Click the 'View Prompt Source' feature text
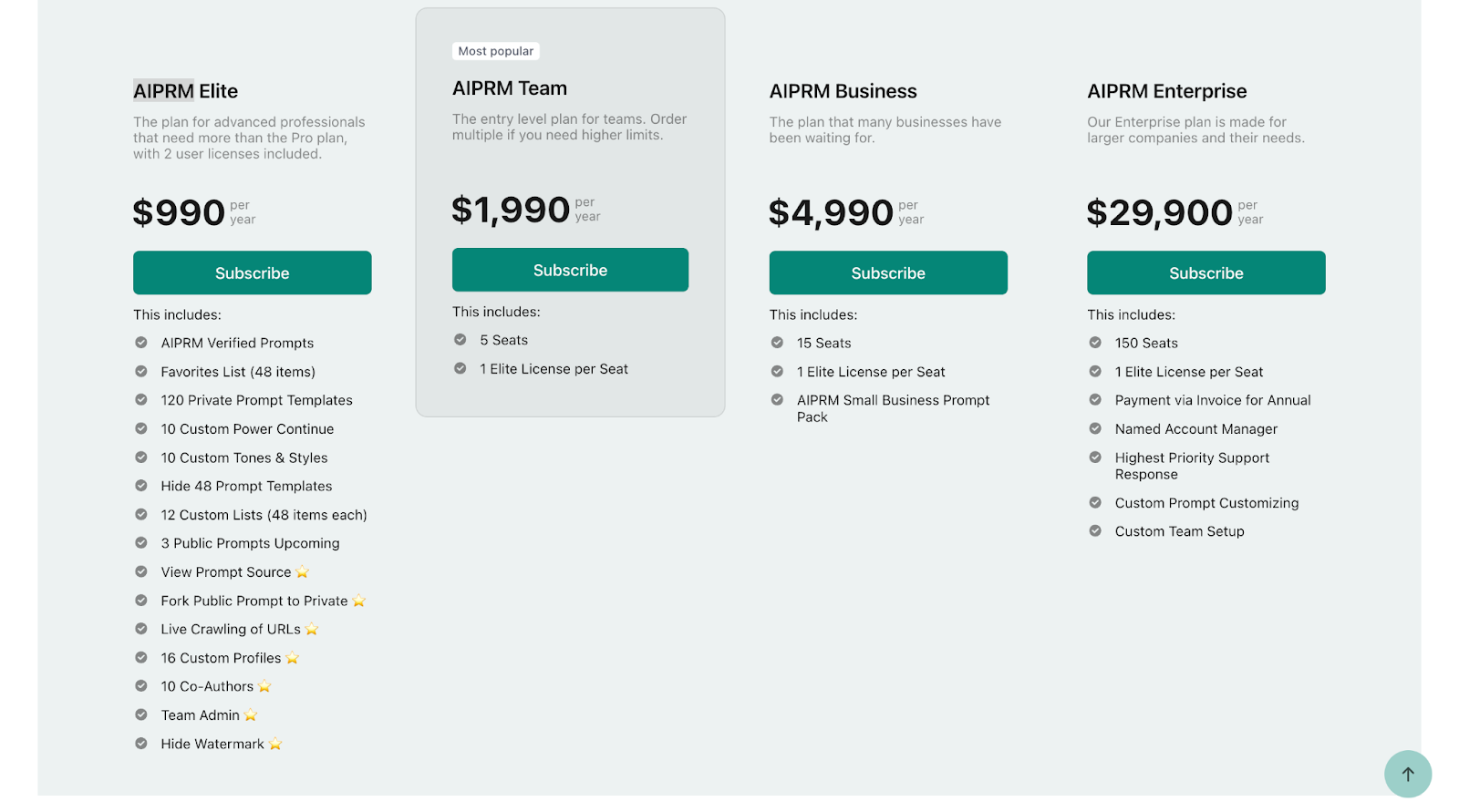1459x812 pixels. pos(226,572)
